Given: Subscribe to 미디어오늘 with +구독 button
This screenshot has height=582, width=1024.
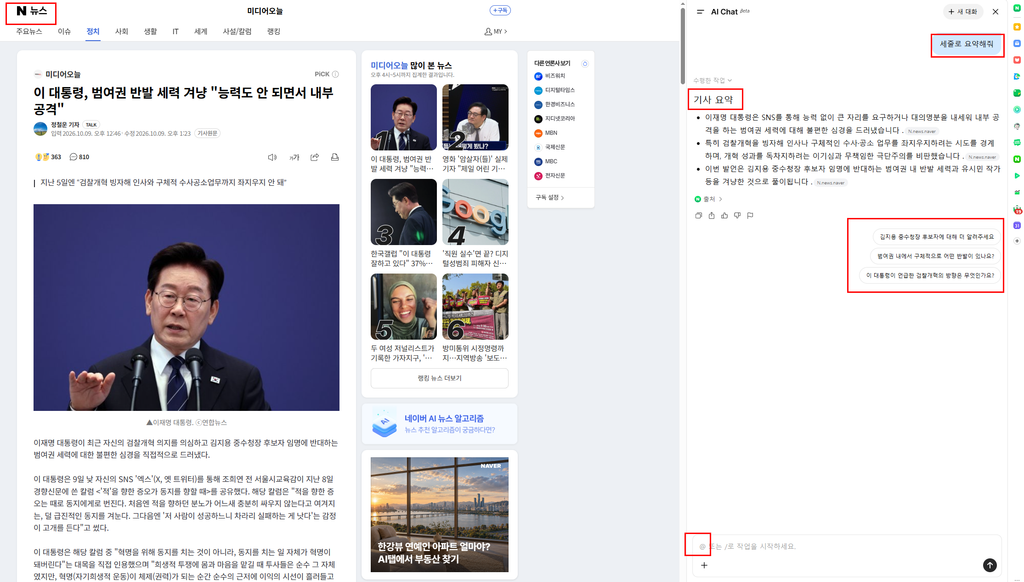Looking at the screenshot, I should coord(500,10).
